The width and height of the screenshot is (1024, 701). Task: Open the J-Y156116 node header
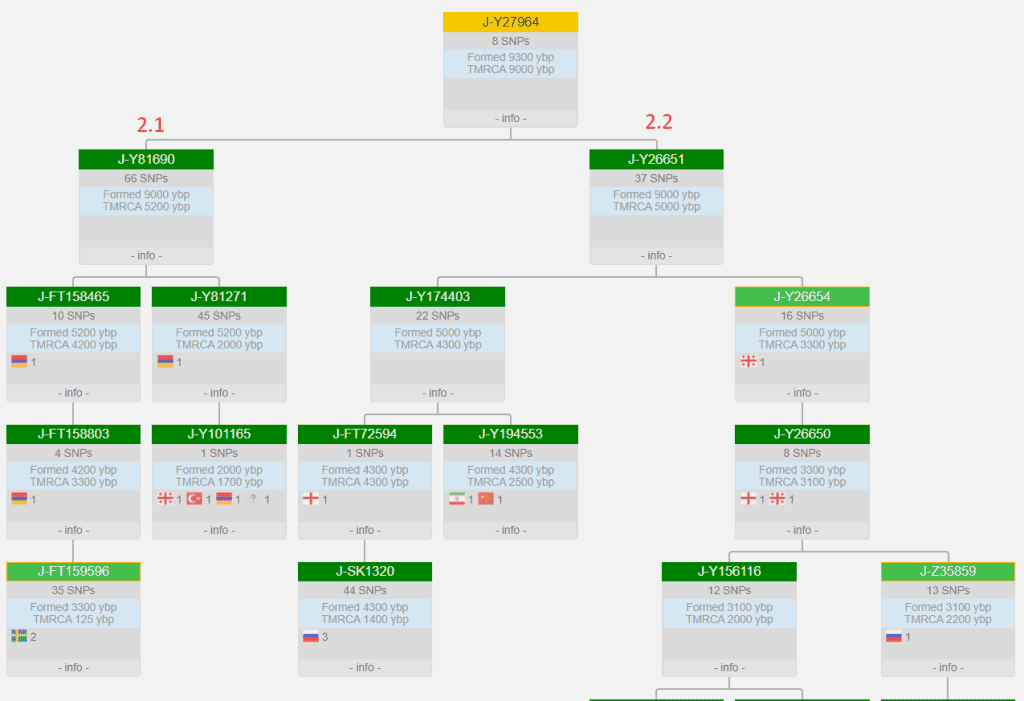click(x=729, y=571)
